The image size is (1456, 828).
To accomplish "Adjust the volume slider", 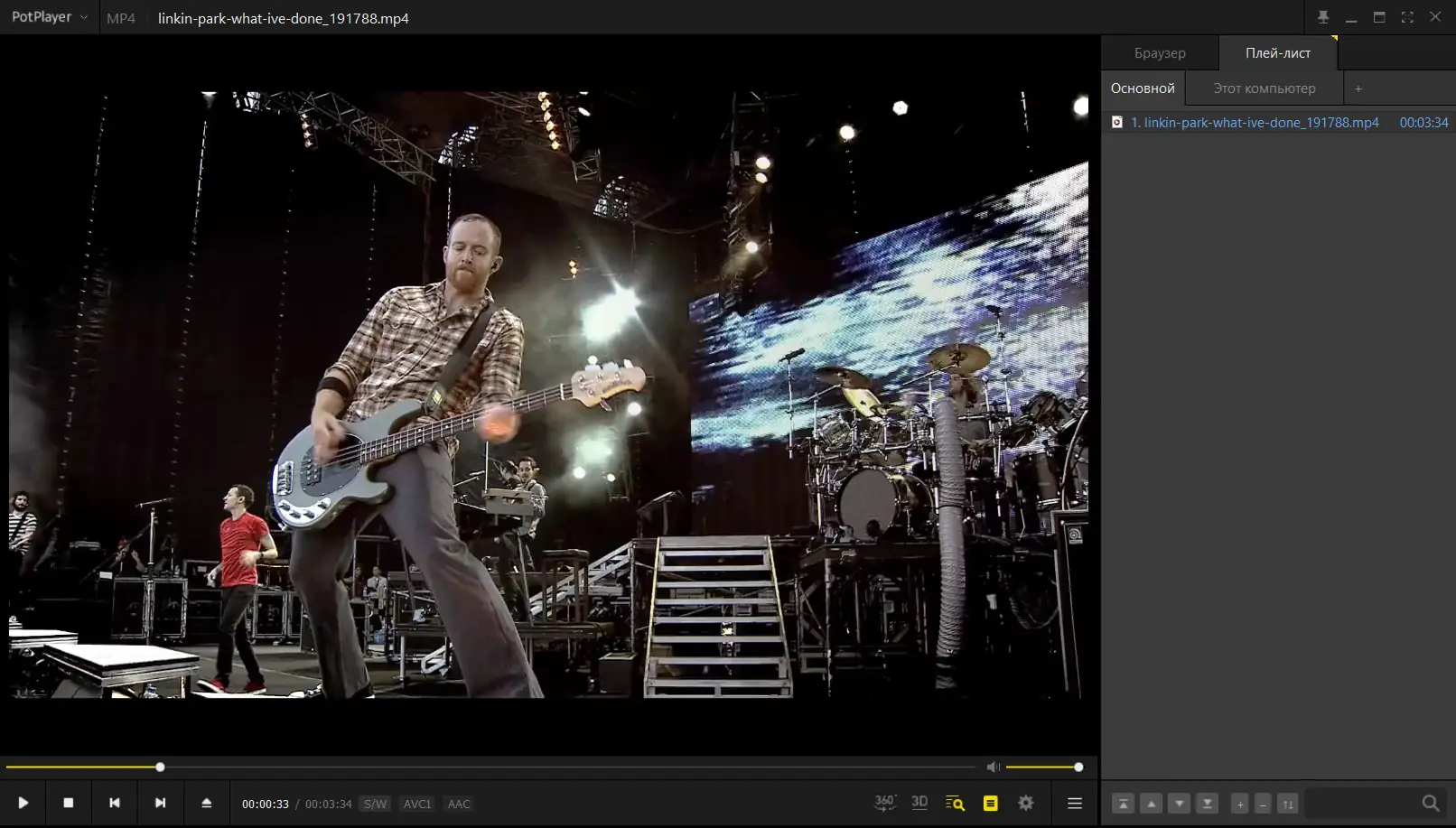I will 1042,767.
